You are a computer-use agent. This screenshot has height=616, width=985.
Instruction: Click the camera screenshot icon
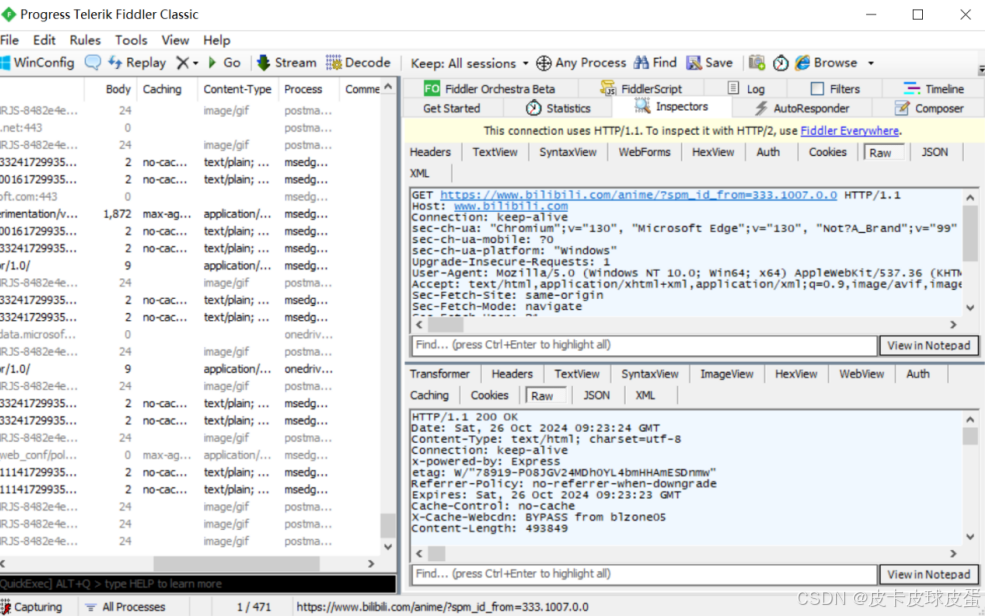[757, 63]
